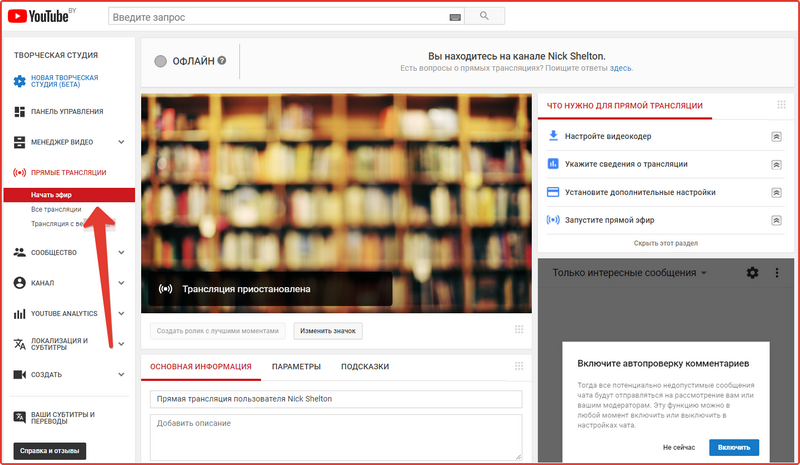Open Новая Творческая студия (бета) link
Viewport: 800px width, 465px height.
(x=64, y=81)
